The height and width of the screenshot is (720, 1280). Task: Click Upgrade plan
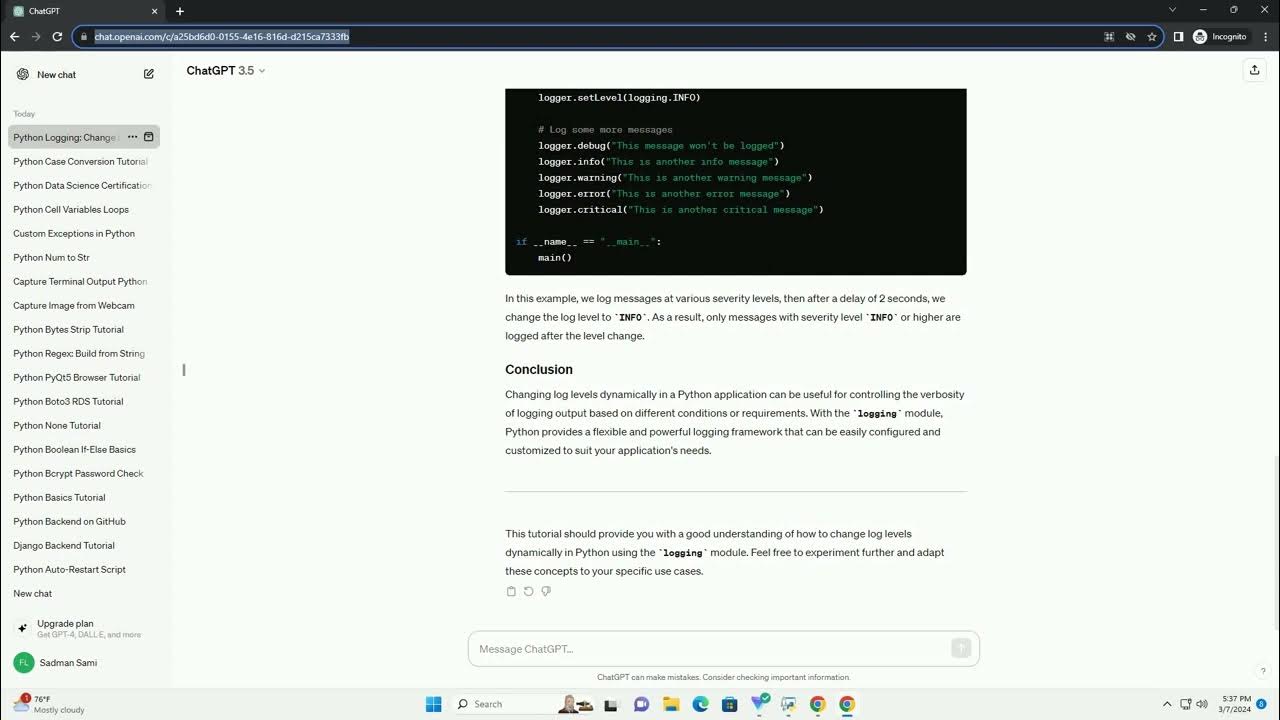point(84,628)
